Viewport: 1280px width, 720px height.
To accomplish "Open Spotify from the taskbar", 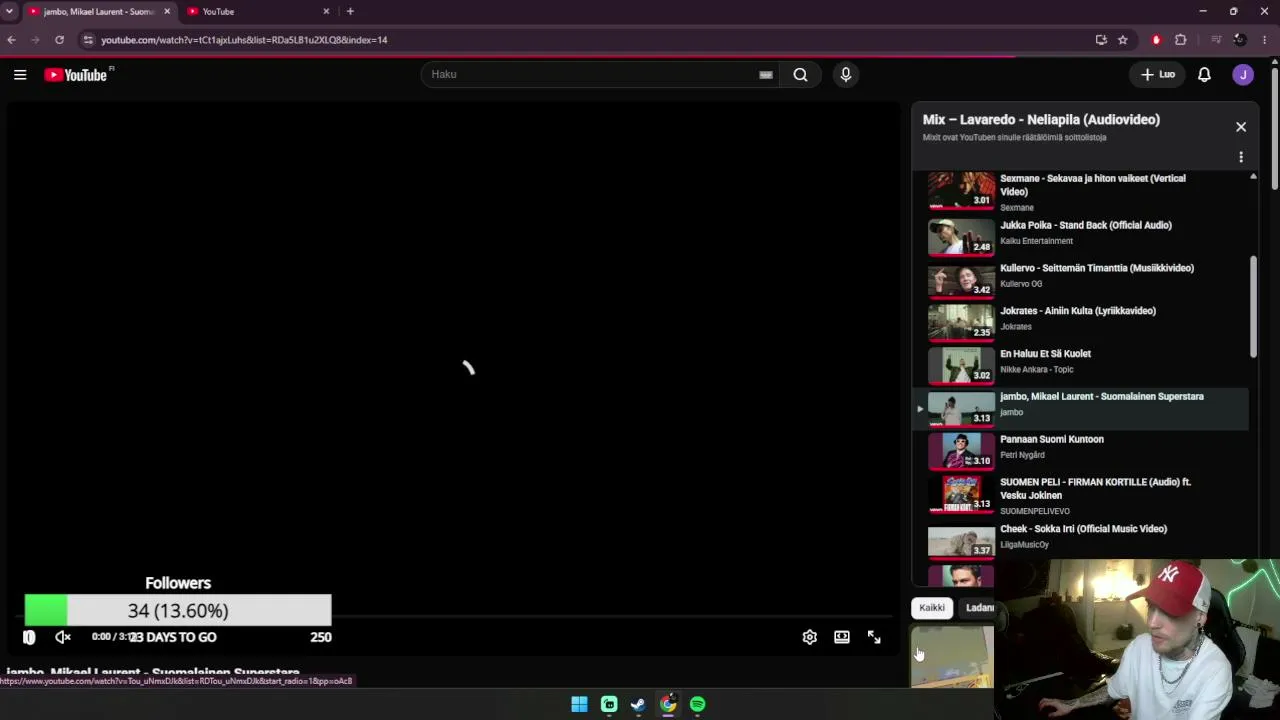I will 697,704.
